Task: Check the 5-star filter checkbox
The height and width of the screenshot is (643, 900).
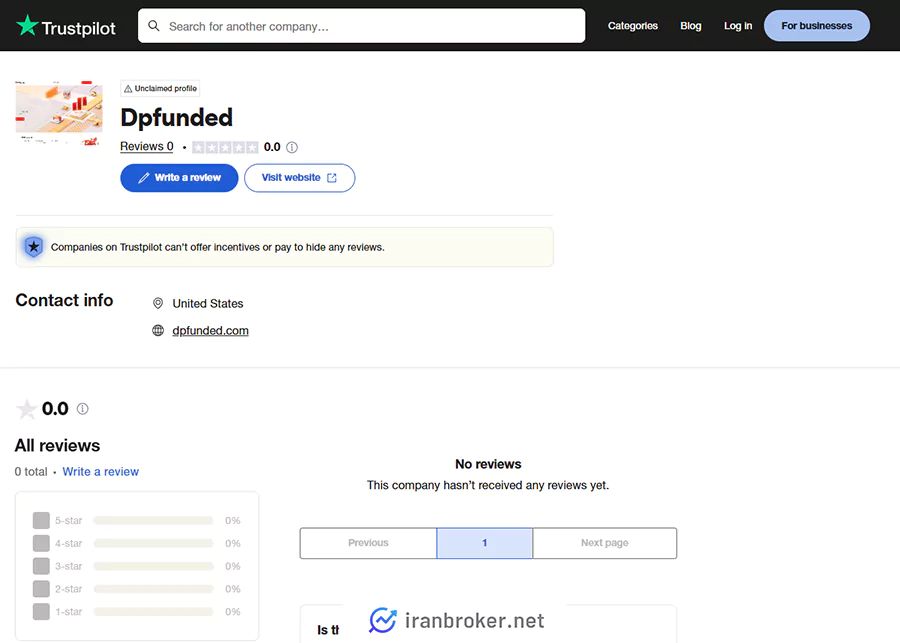Action: click(x=41, y=521)
